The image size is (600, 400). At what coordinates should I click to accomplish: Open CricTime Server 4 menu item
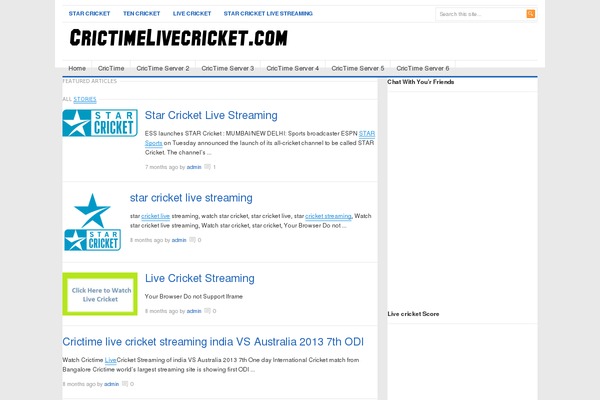click(x=293, y=68)
